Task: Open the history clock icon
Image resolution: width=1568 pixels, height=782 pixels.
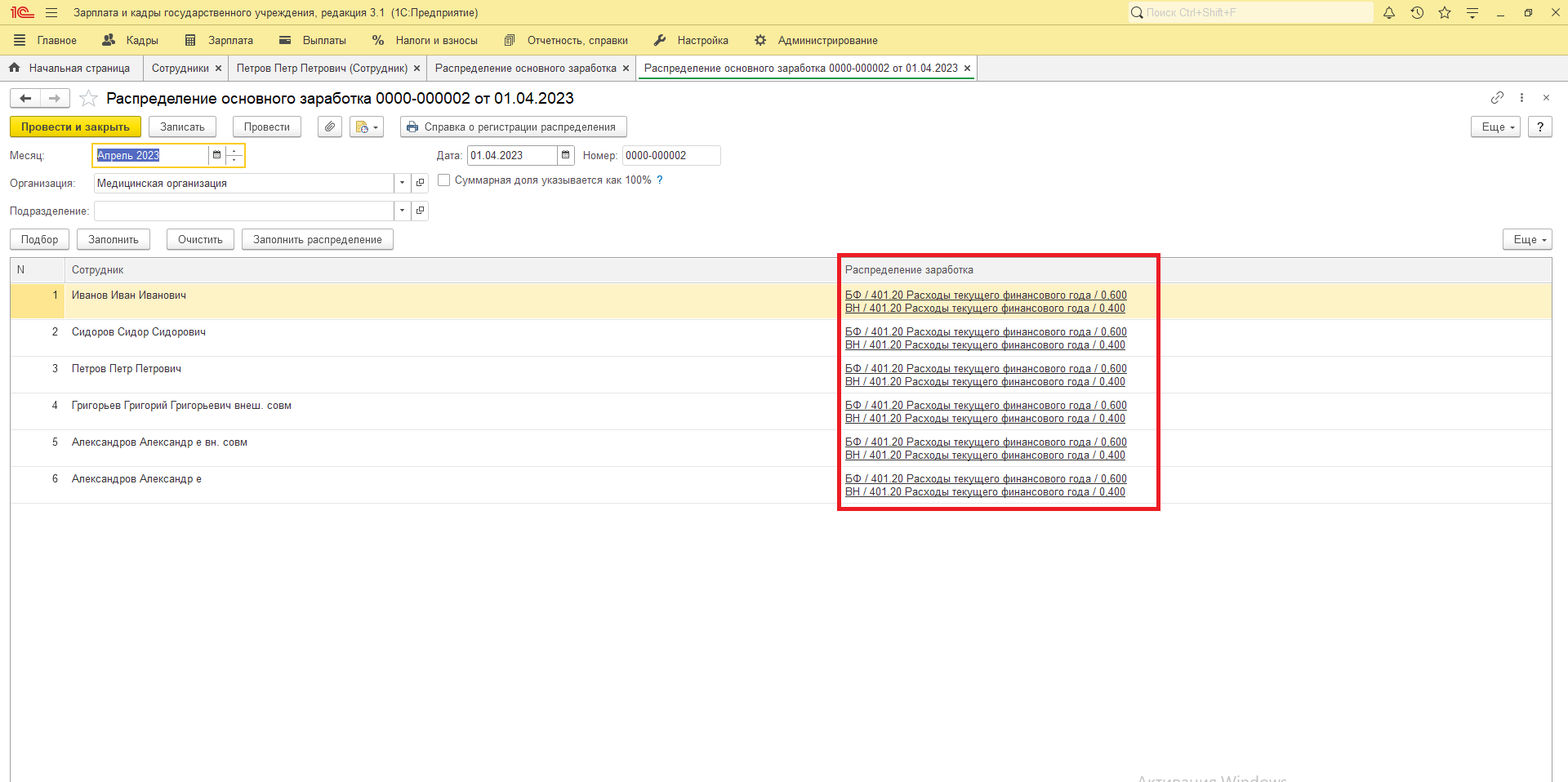Action: pyautogui.click(x=1417, y=13)
